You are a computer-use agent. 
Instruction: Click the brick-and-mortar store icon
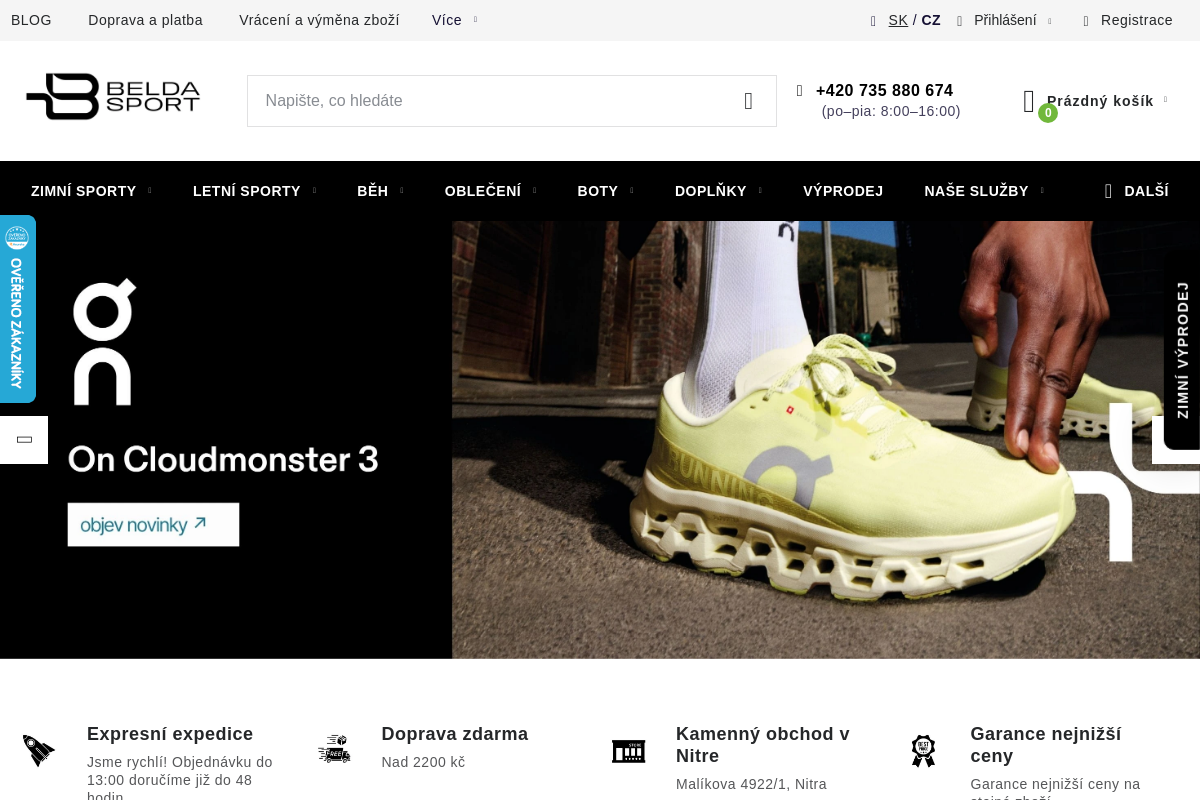(628, 751)
